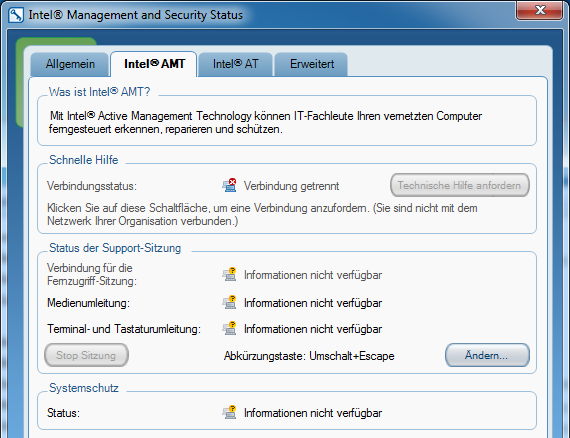Click the status icon in Verbindung für die Fernzugriff-Sitzung row
Image resolution: width=570 pixels, height=438 pixels.
coord(229,274)
